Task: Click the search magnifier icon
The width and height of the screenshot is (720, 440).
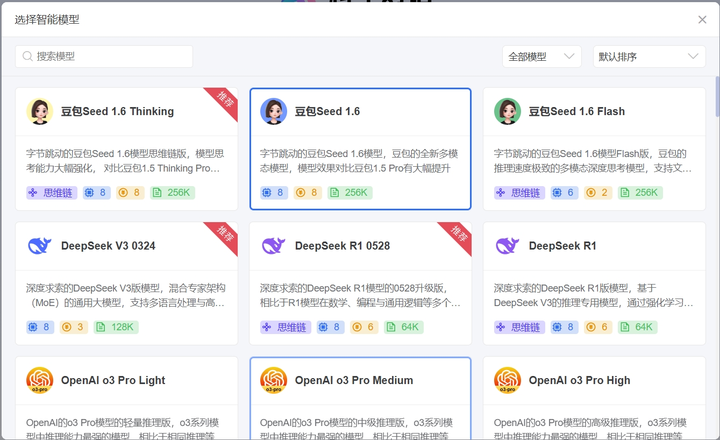Action: [28, 56]
